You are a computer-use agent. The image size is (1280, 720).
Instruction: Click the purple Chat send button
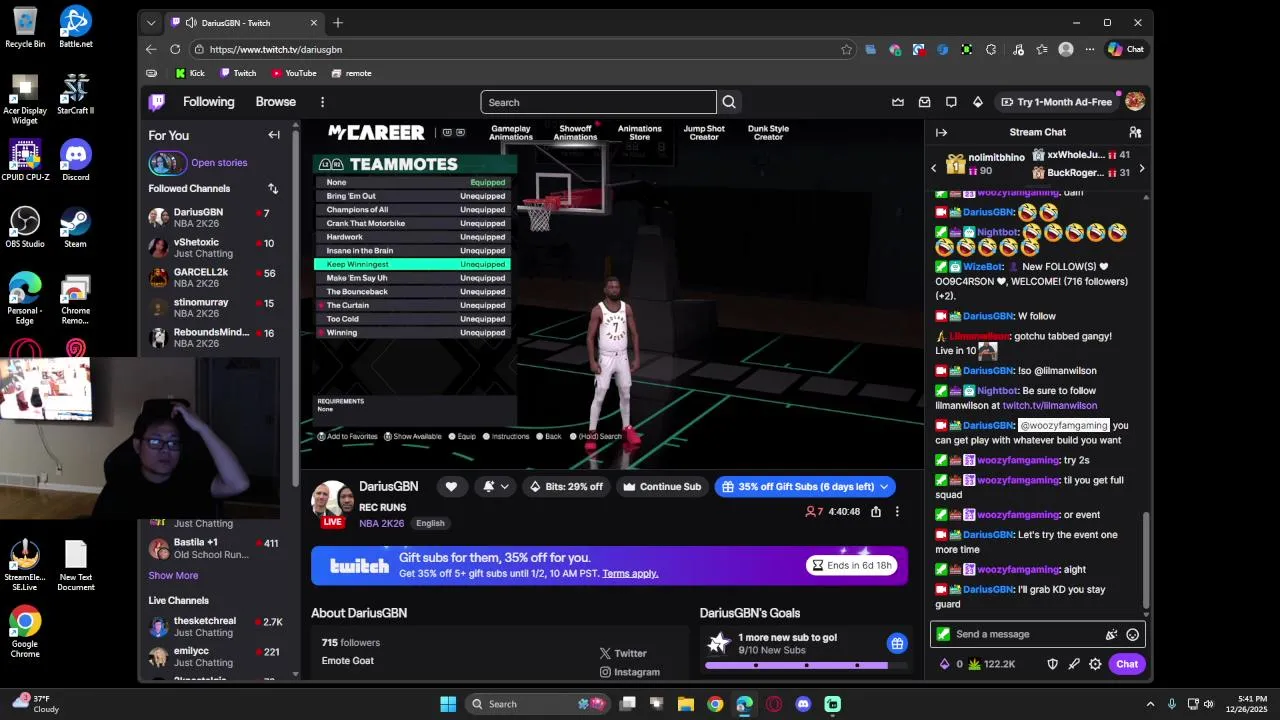[x=1127, y=664]
